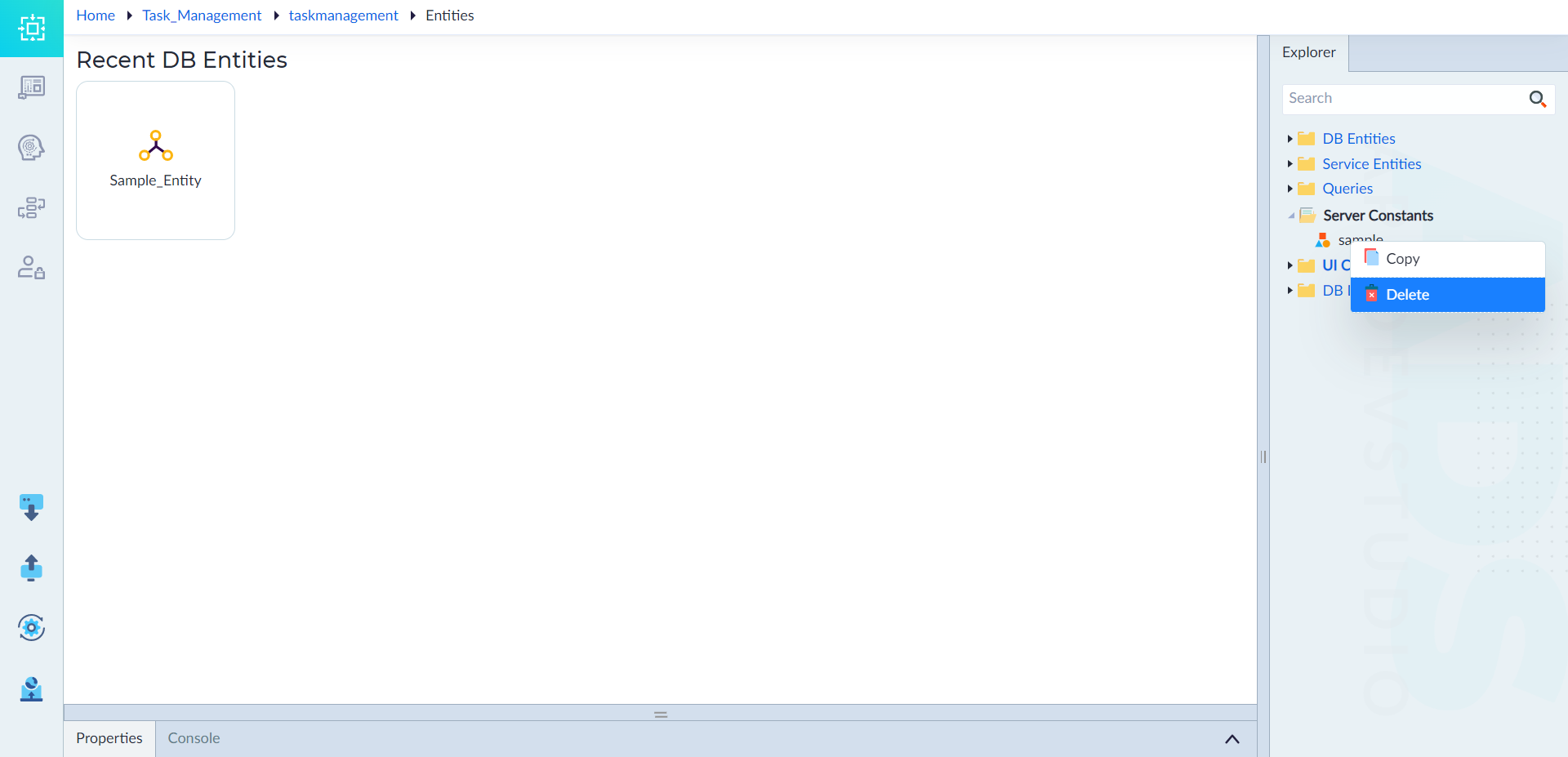Screen dimensions: 1568x757
Task: Switch to the Properties tab
Action: pyautogui.click(x=109, y=738)
